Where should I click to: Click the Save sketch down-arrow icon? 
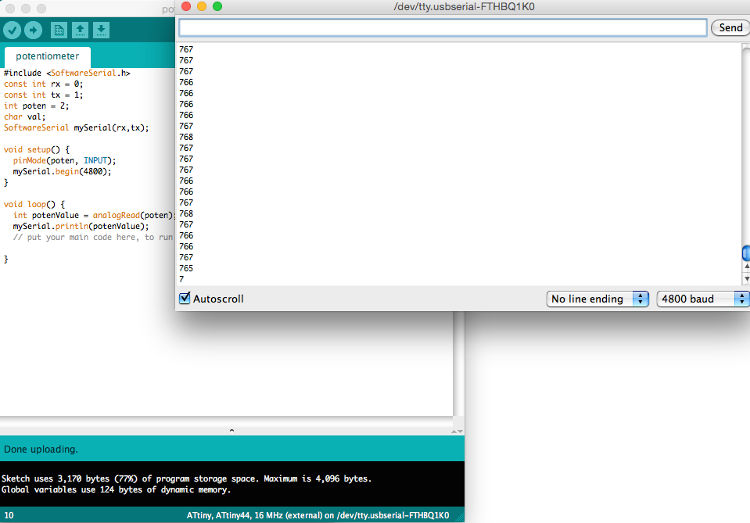101,30
